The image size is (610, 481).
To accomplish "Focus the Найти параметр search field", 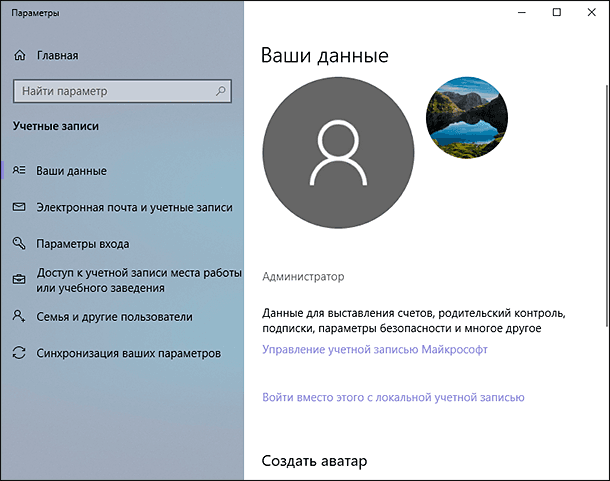I will pos(122,91).
